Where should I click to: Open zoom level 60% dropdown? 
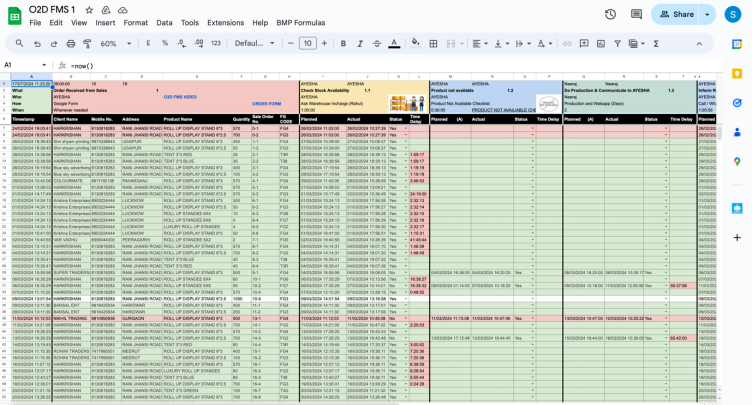115,44
